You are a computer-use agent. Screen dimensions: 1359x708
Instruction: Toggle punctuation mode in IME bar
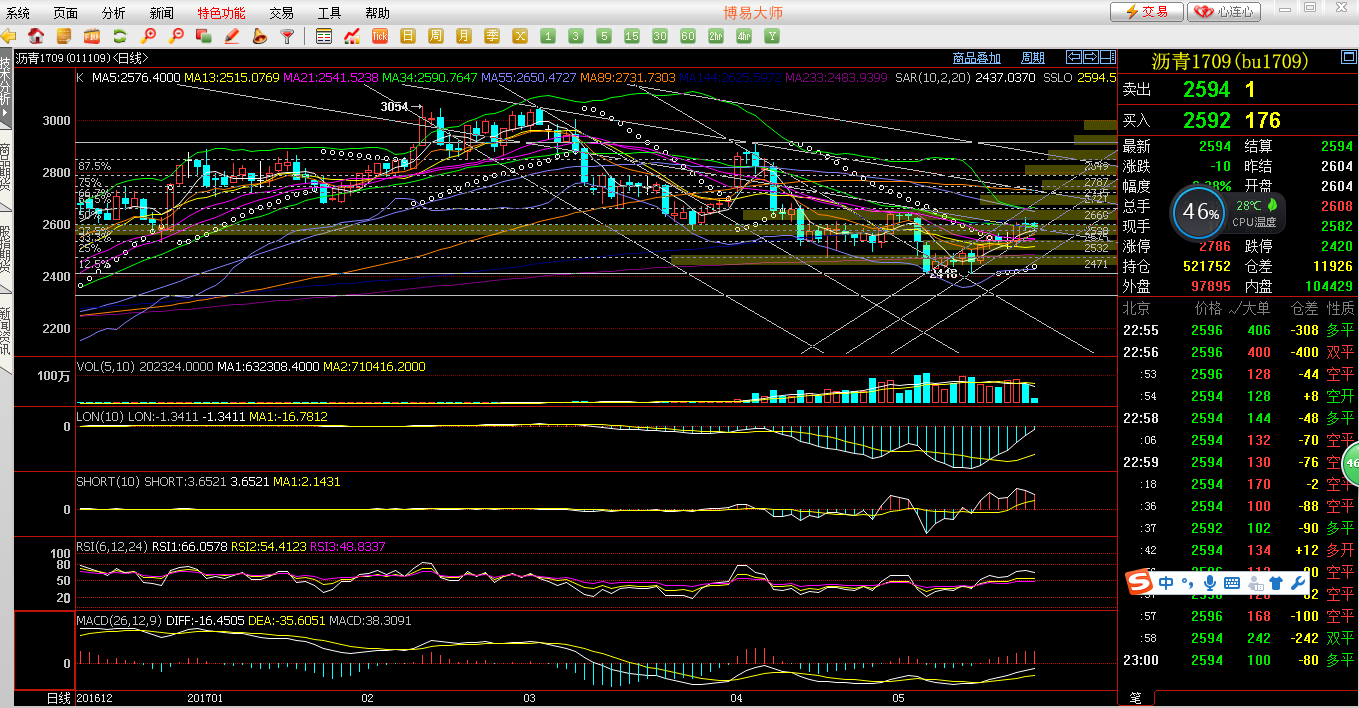point(1187,582)
